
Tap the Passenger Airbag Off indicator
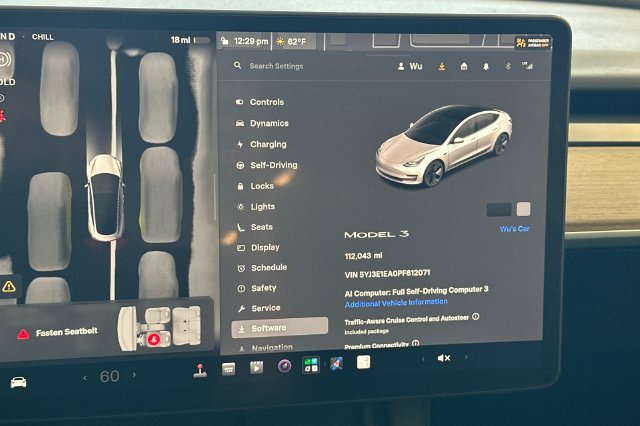533,42
